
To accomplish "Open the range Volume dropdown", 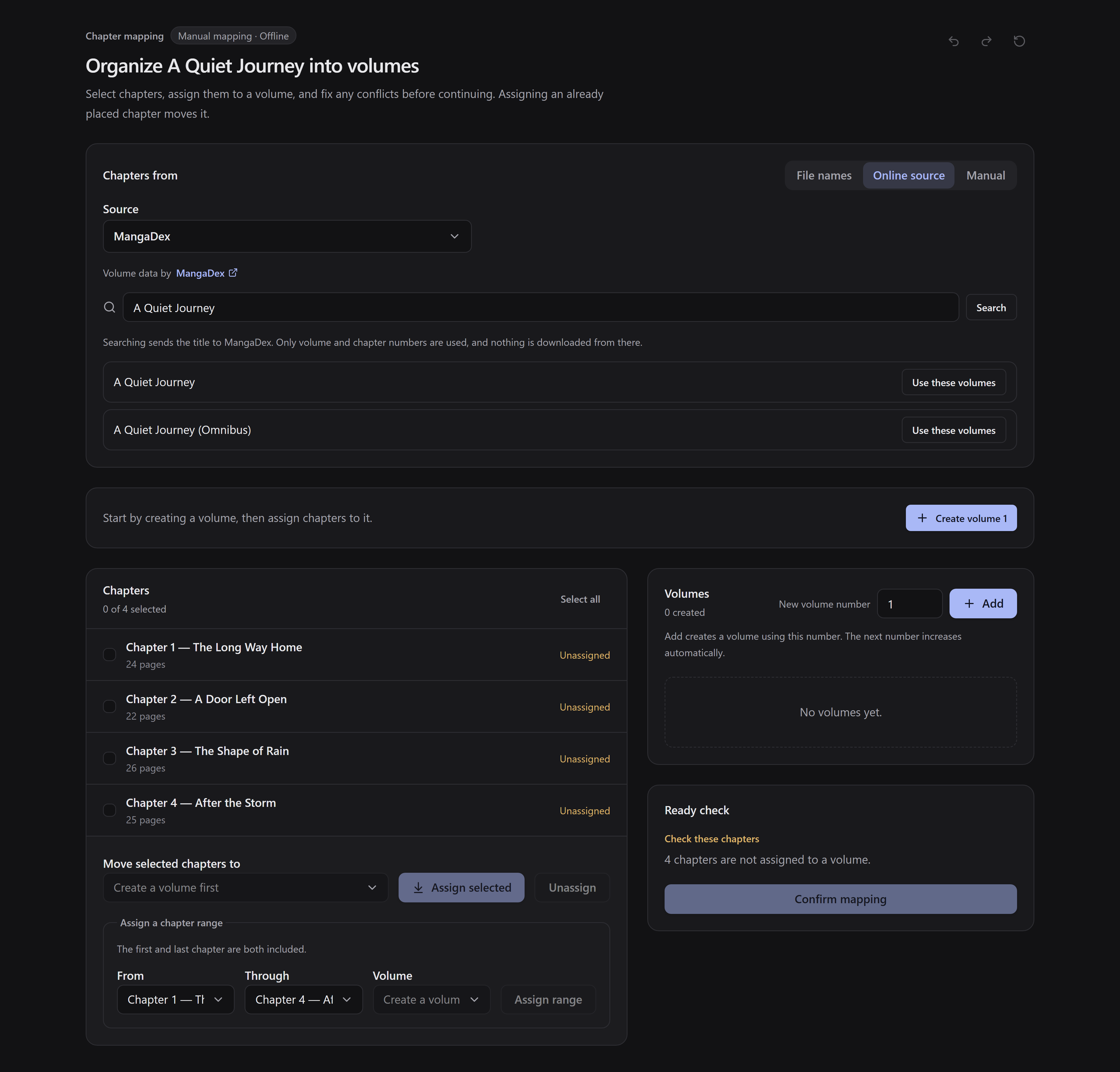I will (x=432, y=1000).
